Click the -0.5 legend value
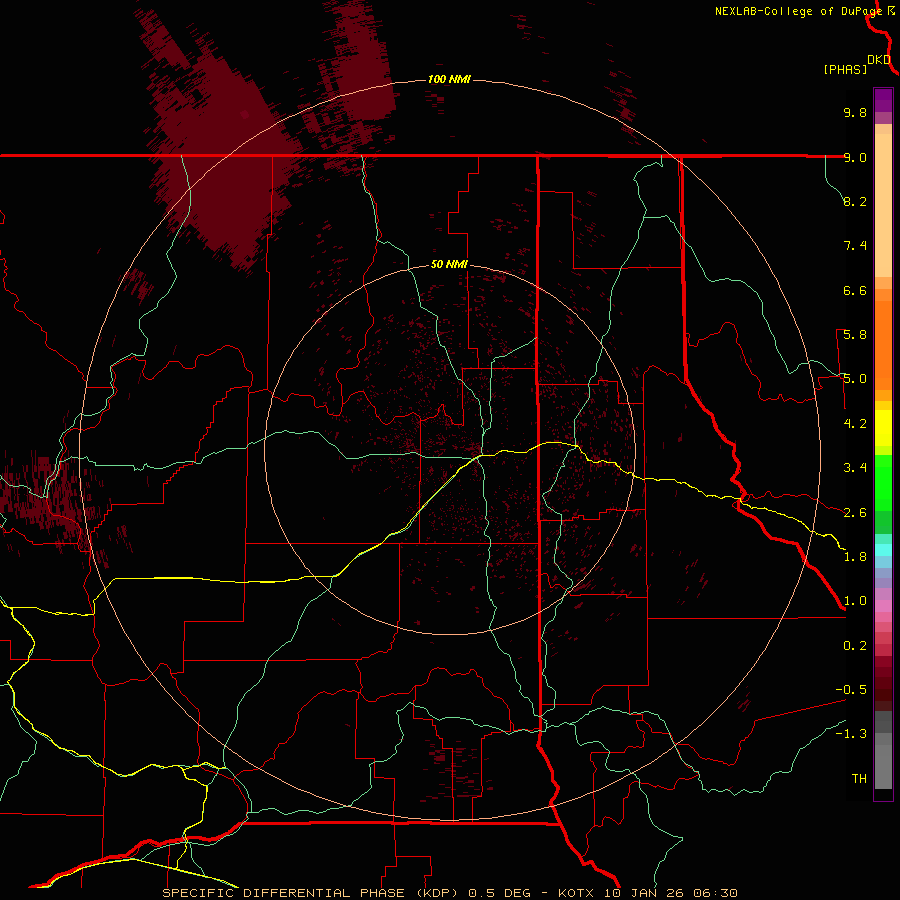The image size is (900, 900). [x=851, y=690]
